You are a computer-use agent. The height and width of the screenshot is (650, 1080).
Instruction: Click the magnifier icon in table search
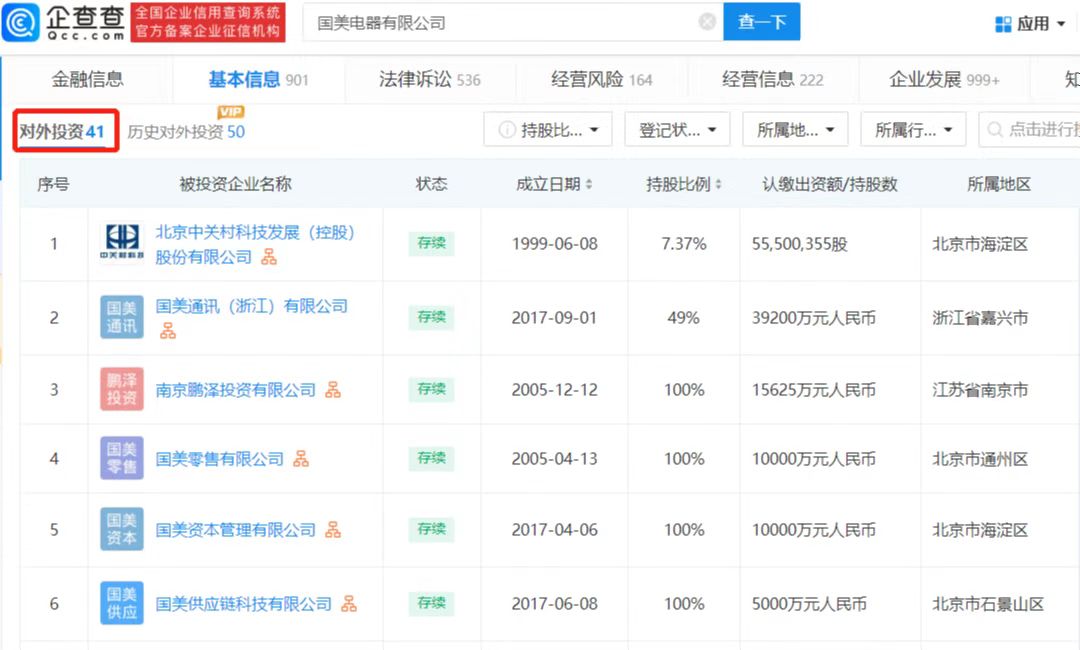[995, 129]
